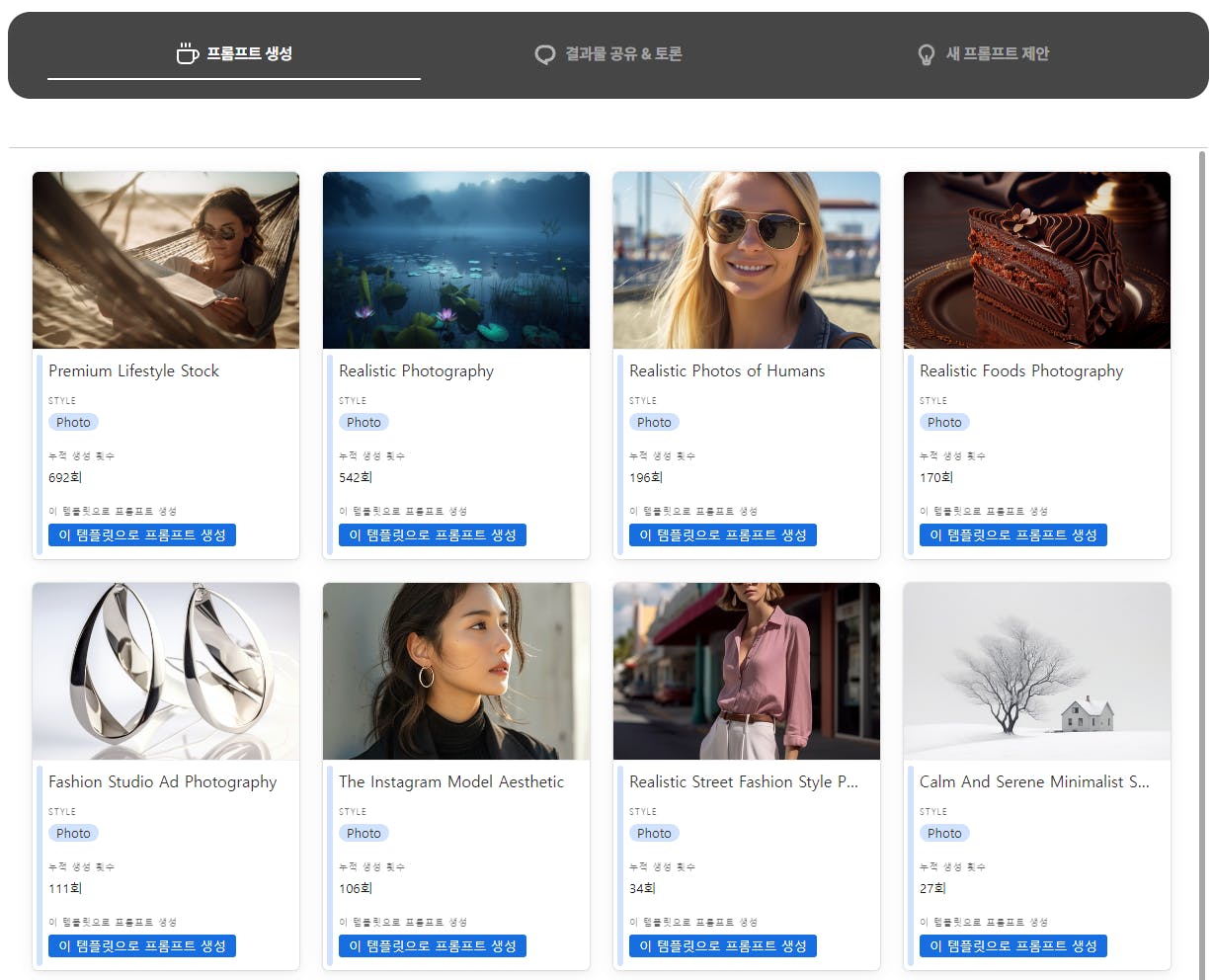Click generate button for Realistic Photos of Humans
Screen dimensions: 1213x980
click(x=723, y=534)
